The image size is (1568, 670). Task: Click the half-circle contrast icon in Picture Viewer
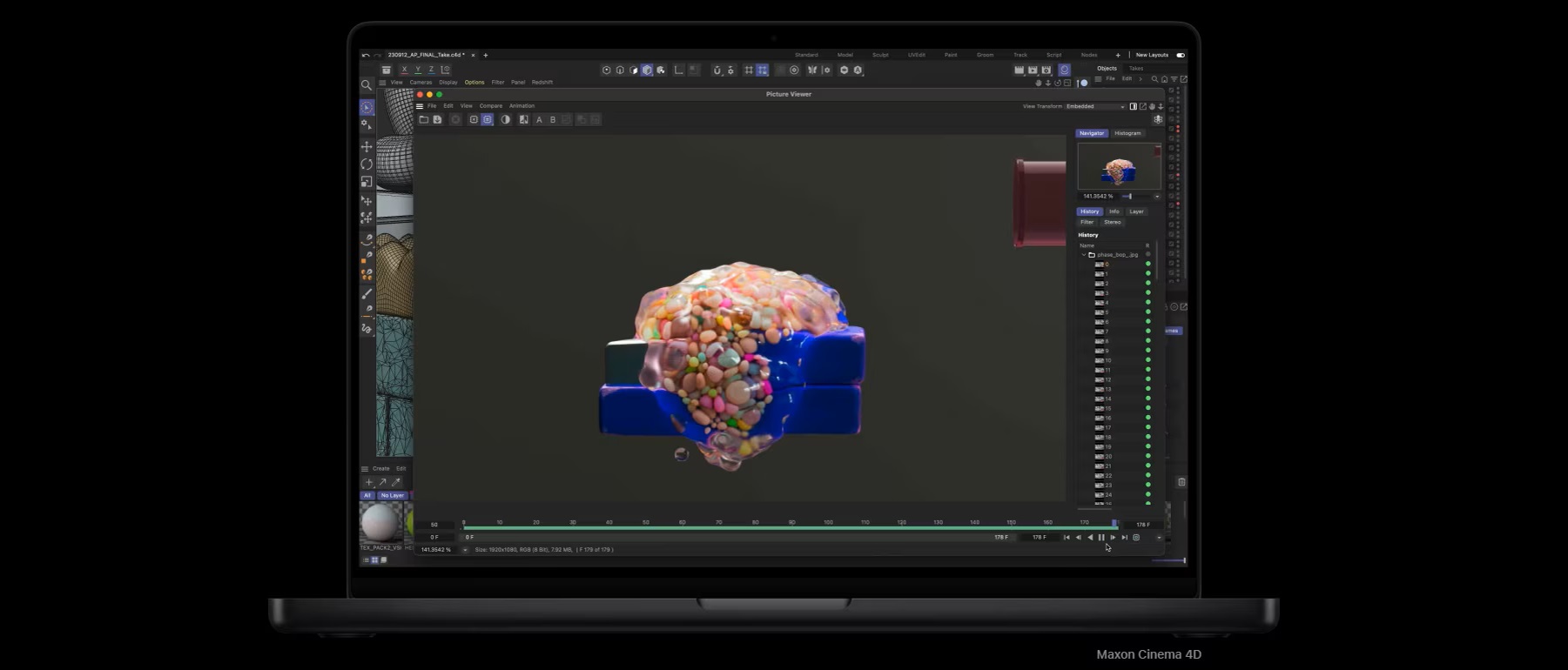click(x=505, y=119)
